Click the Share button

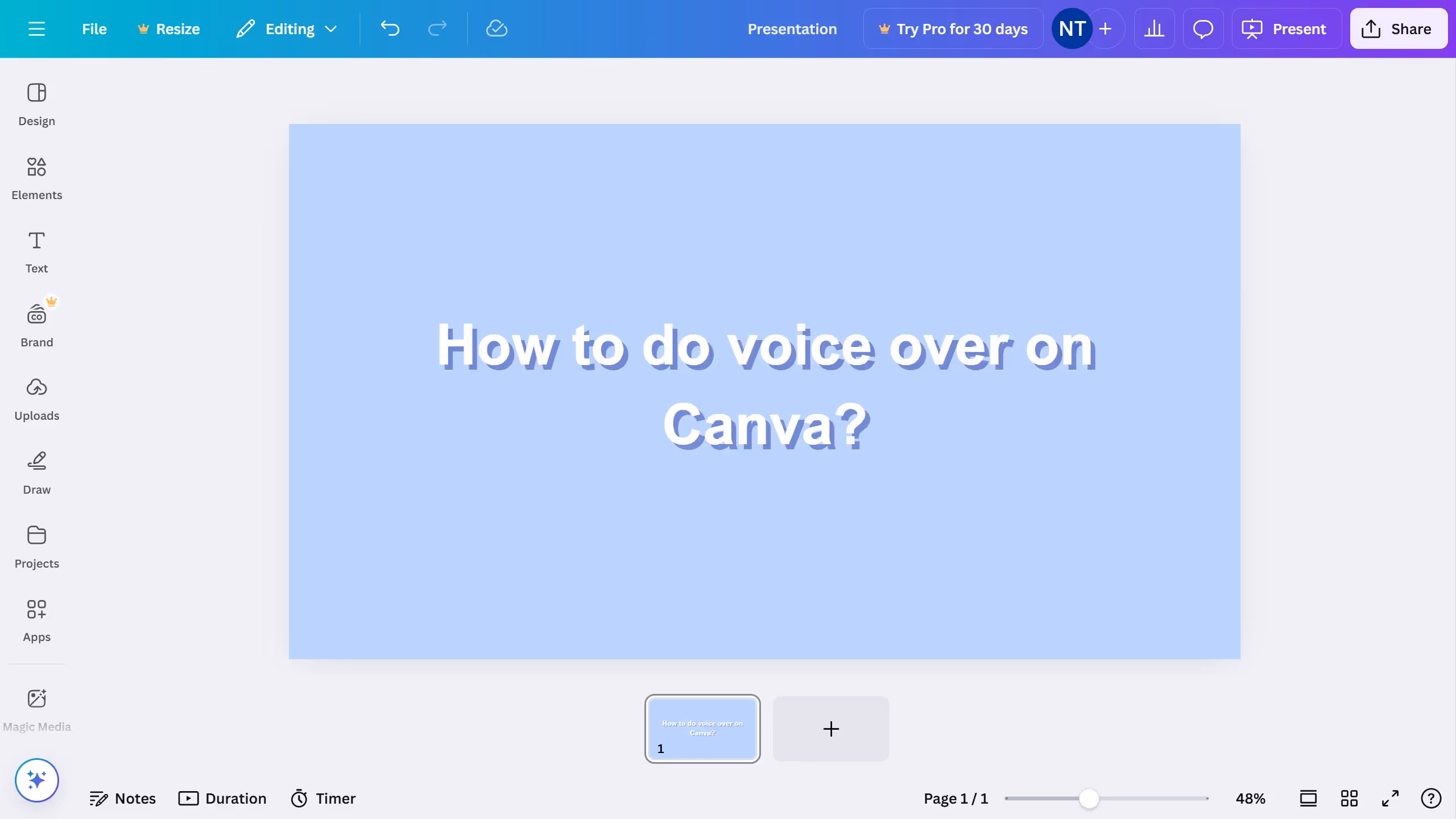coord(1398,28)
